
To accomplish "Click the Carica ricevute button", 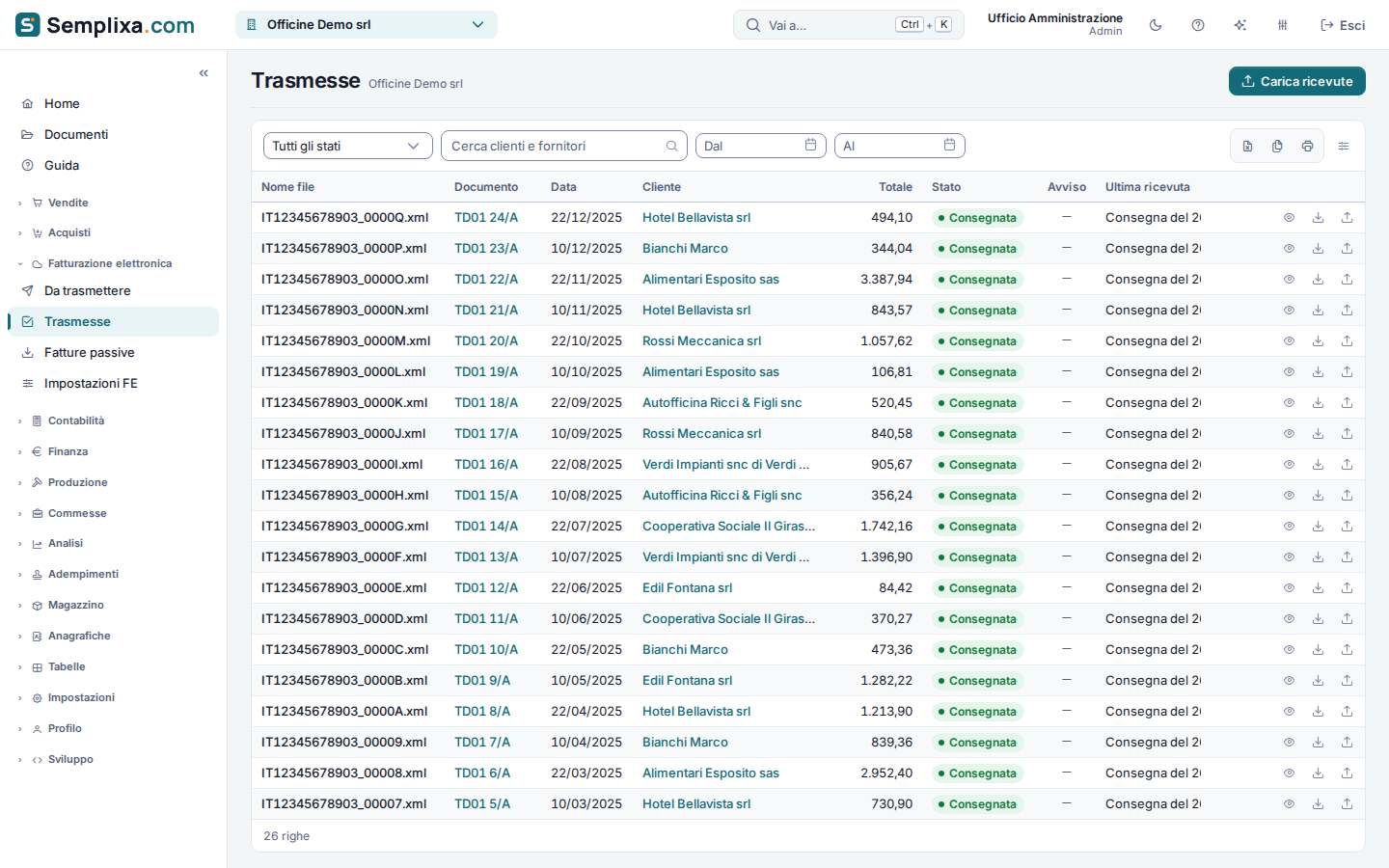I will [1297, 81].
